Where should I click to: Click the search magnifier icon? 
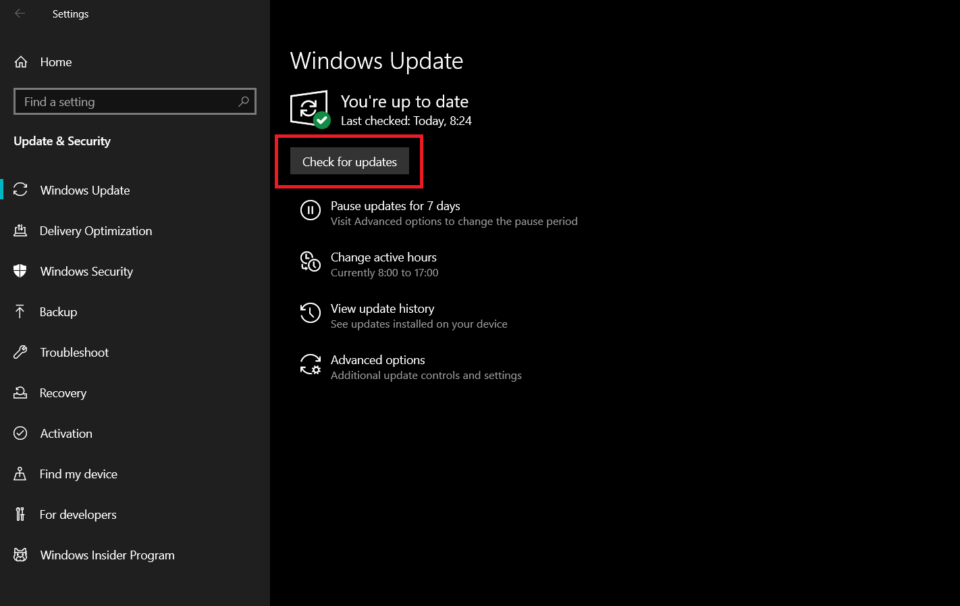click(x=243, y=102)
